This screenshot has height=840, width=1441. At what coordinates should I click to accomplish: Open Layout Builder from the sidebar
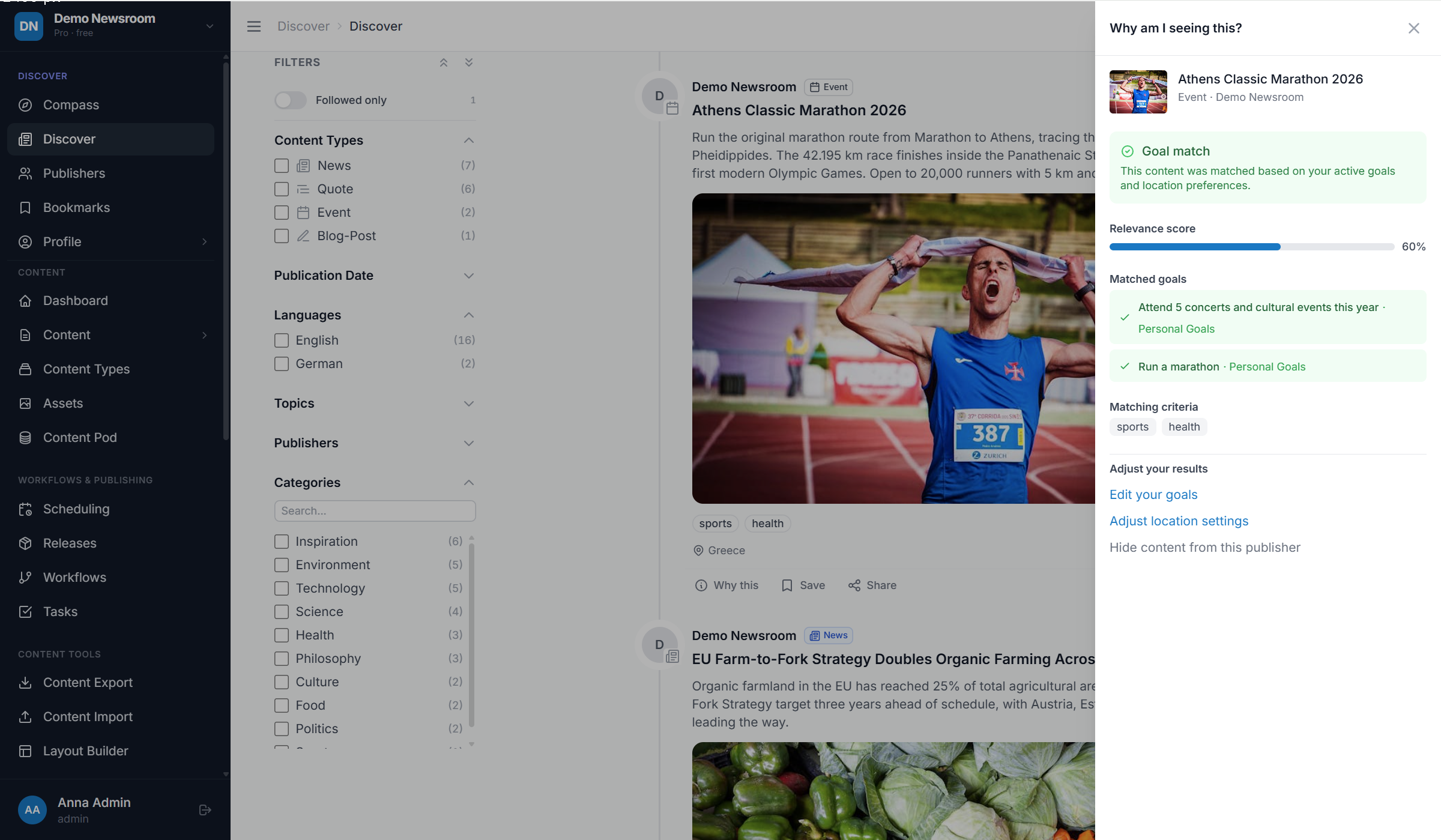click(x=111, y=751)
